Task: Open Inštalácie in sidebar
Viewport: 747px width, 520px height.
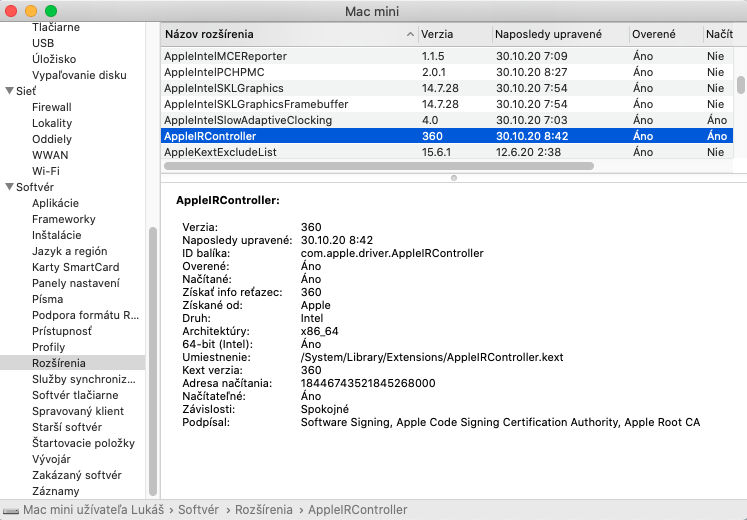Action: pos(56,235)
